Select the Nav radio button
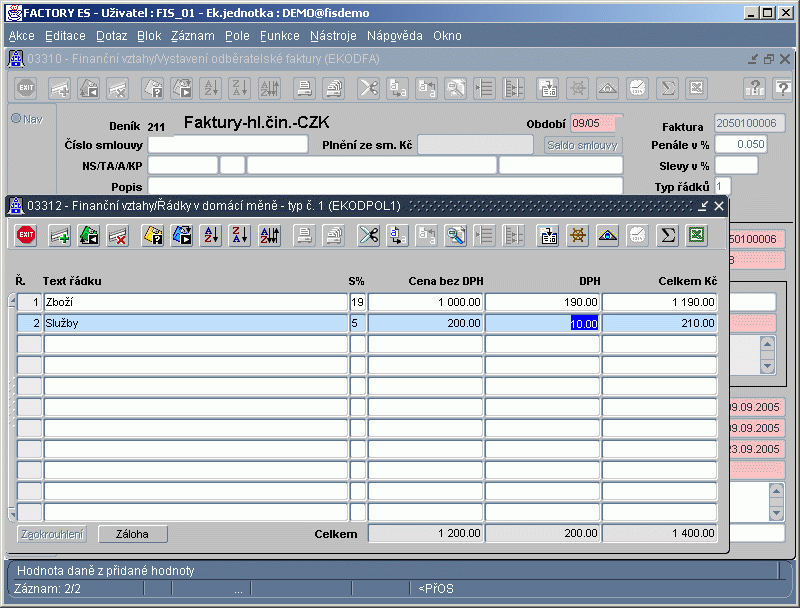This screenshot has width=800, height=608. click(x=16, y=118)
